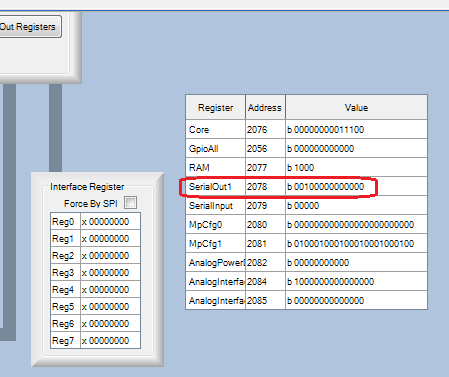Select value b 1000000000000000 at address 2084
The image size is (449, 377).
point(356,281)
